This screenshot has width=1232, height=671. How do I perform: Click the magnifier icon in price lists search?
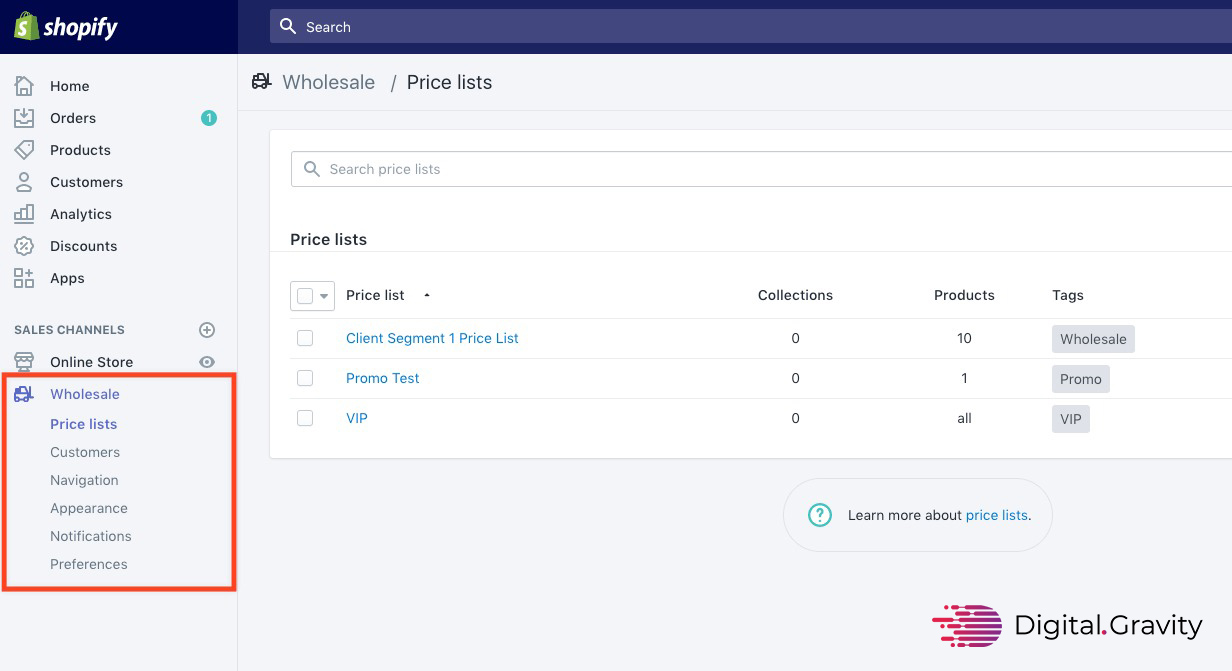tap(312, 169)
